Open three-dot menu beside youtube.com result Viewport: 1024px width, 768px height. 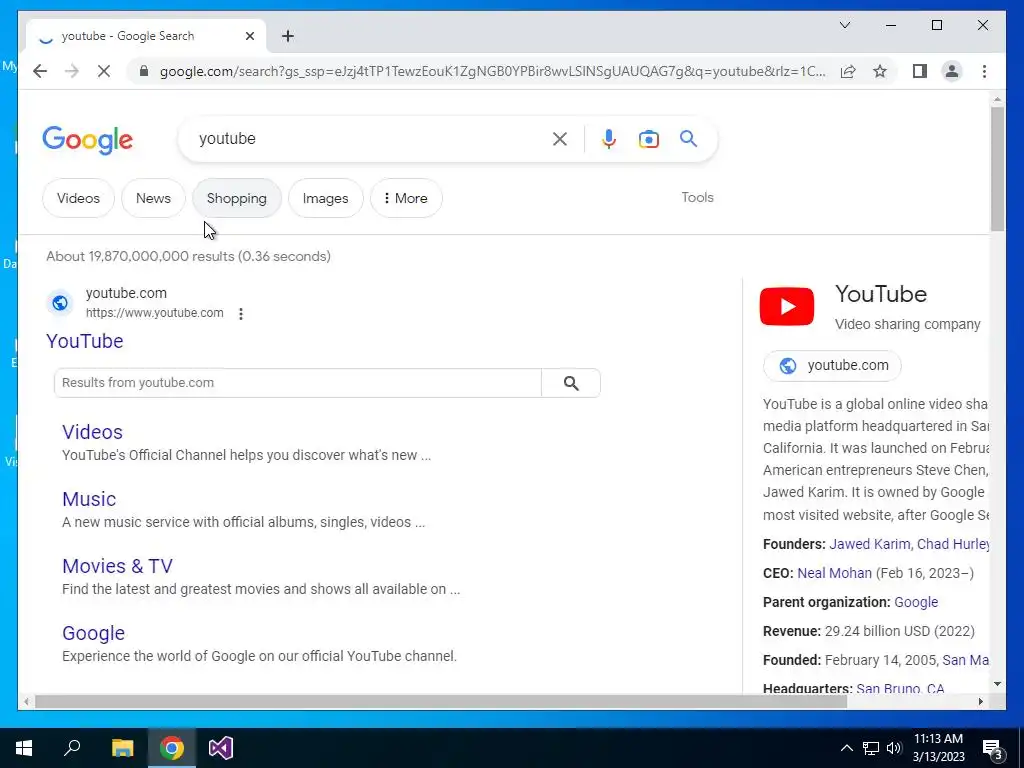click(241, 313)
